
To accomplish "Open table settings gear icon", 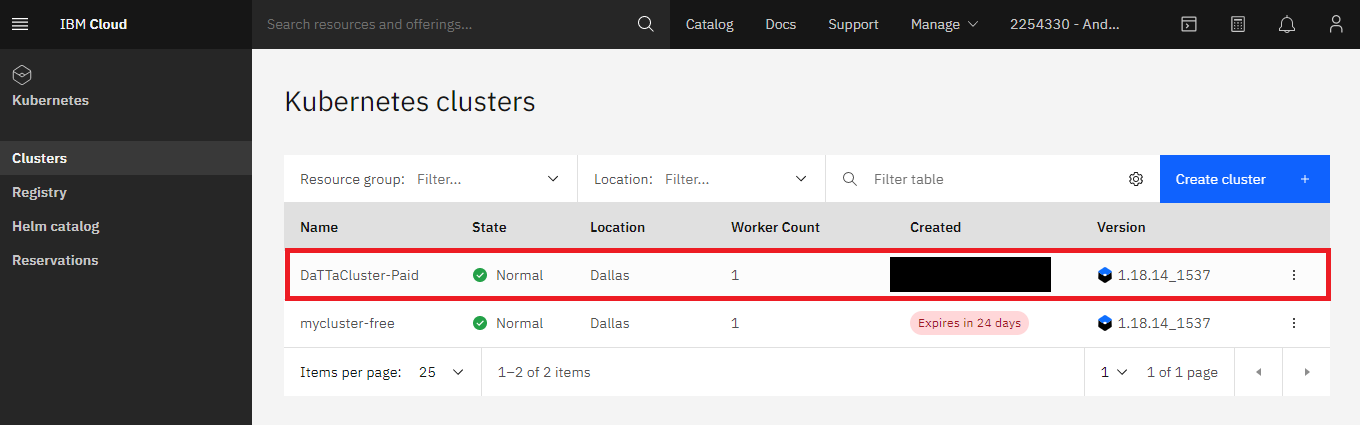I will click(1136, 179).
